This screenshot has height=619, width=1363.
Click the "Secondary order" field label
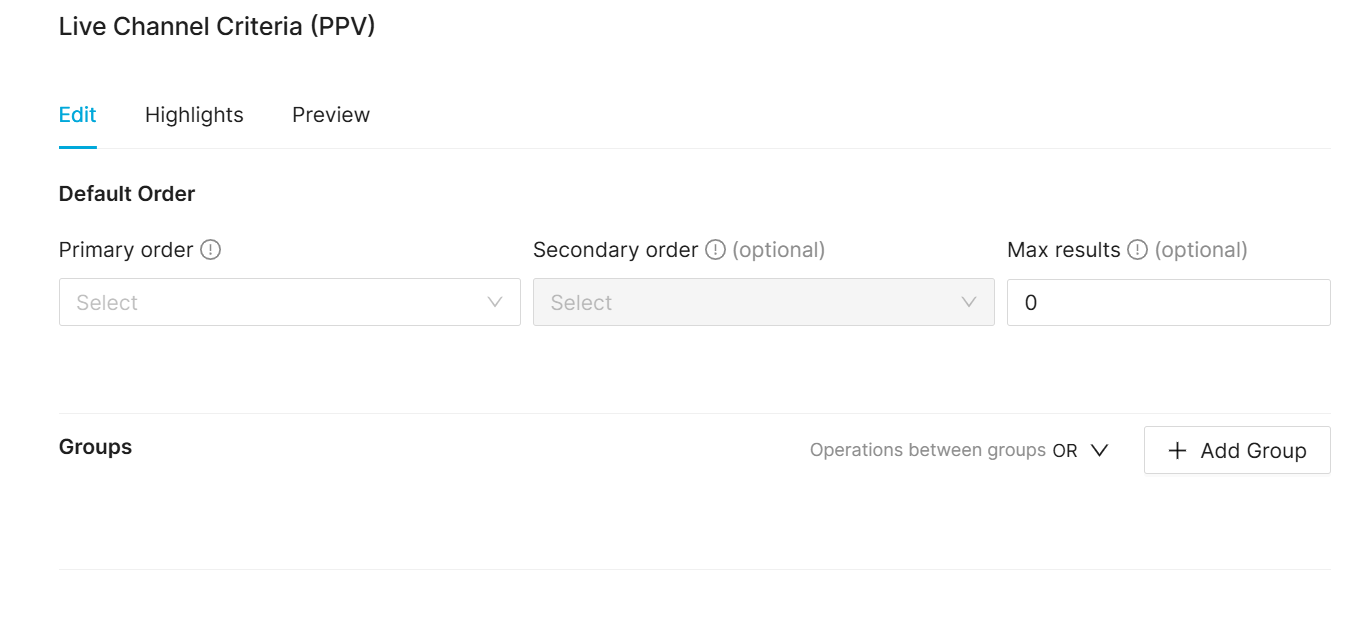coord(615,250)
